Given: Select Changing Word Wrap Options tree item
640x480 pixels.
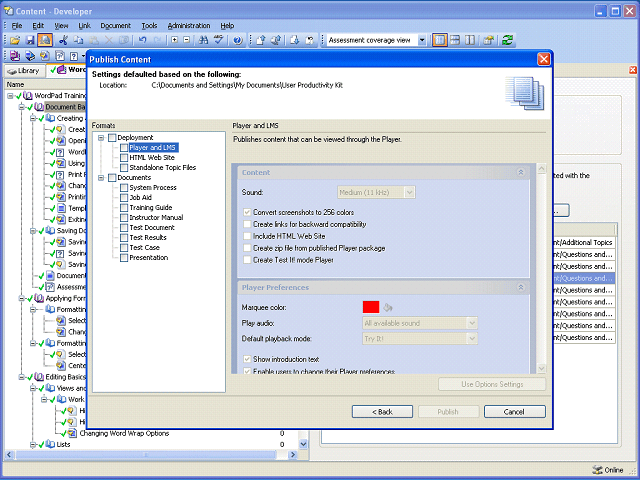Looking at the screenshot, I should (x=124, y=433).
